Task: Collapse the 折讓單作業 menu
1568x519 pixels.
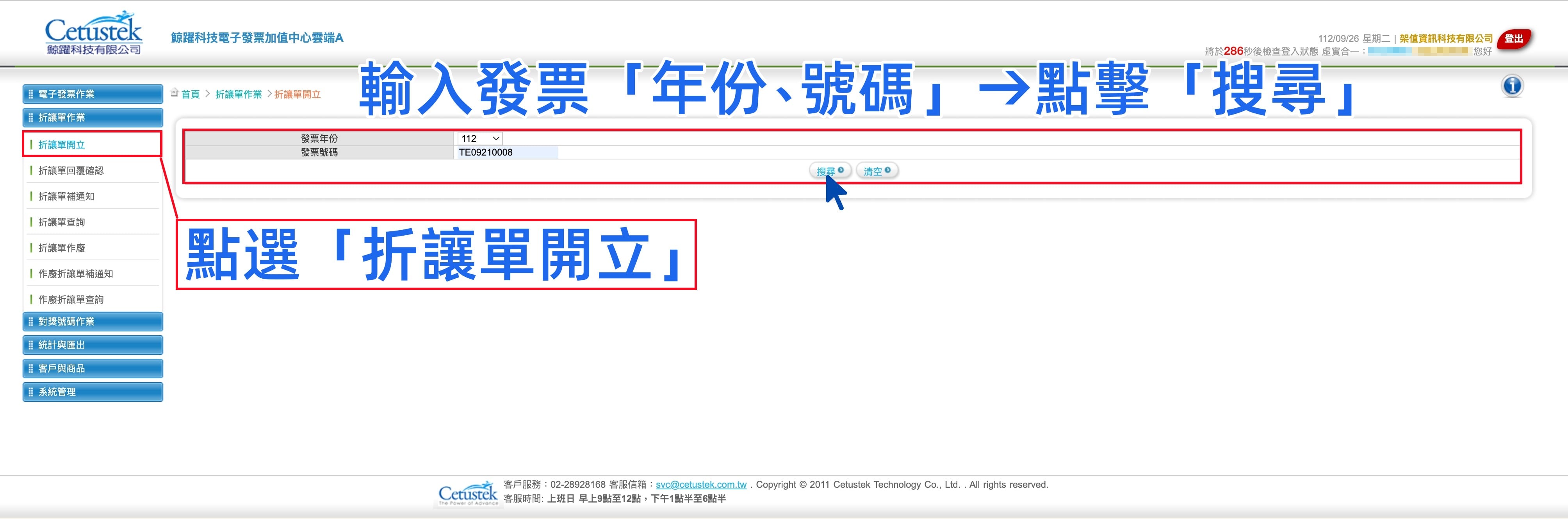Action: pos(93,118)
